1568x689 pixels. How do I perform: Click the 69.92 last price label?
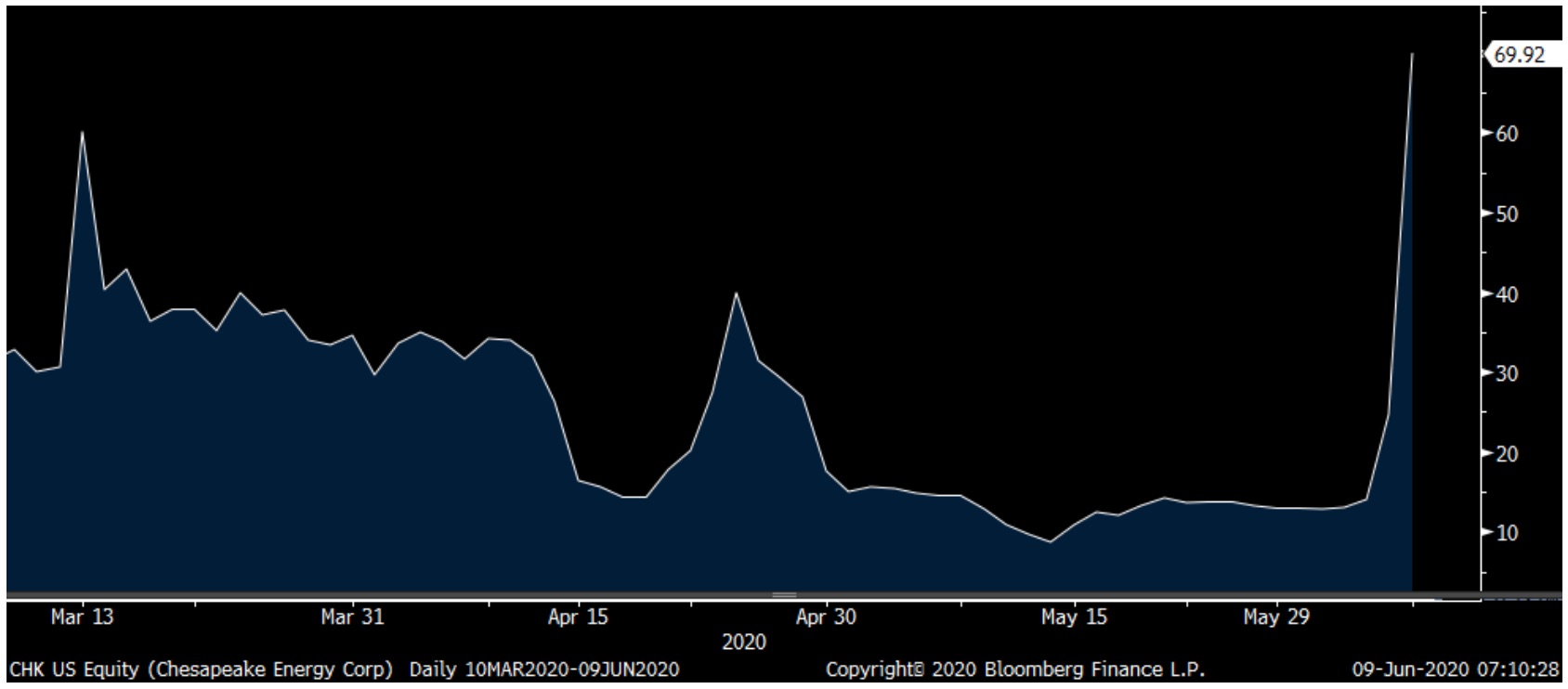point(1520,55)
